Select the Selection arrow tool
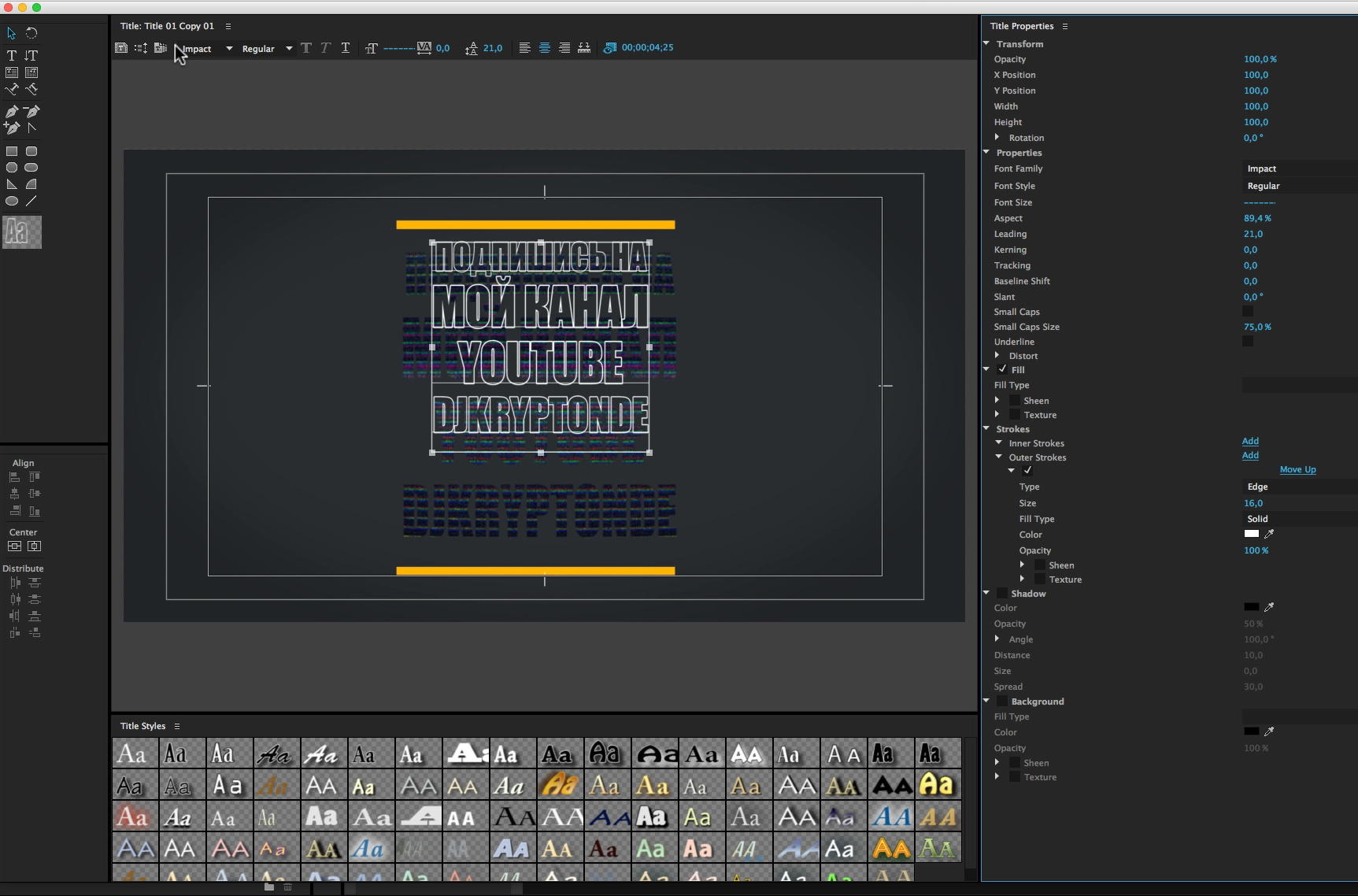The height and width of the screenshot is (896, 1358). (x=12, y=33)
